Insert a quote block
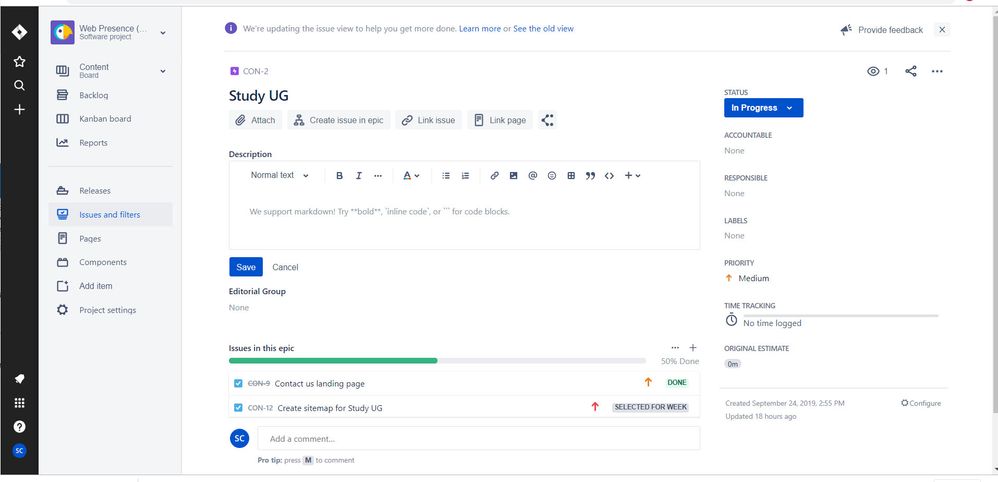This screenshot has height=482, width=998. (590, 176)
